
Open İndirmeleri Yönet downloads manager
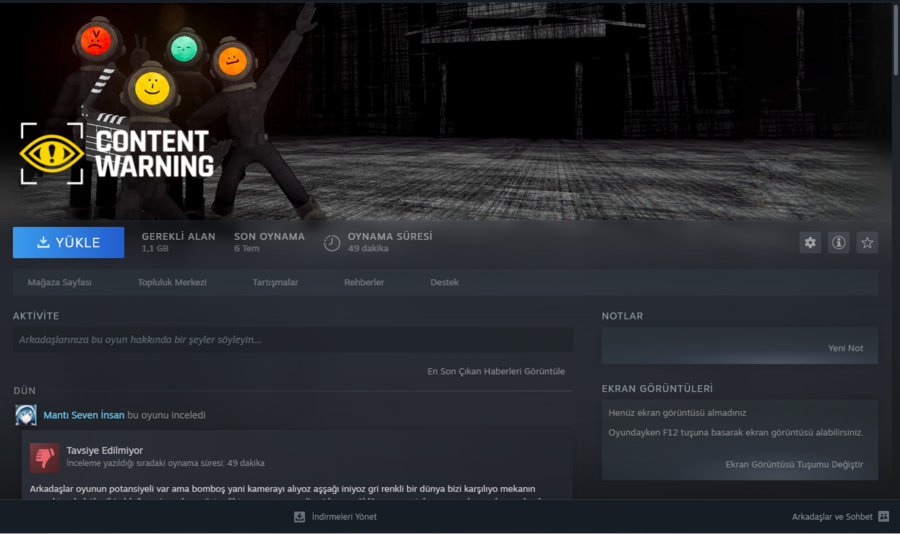[344, 517]
